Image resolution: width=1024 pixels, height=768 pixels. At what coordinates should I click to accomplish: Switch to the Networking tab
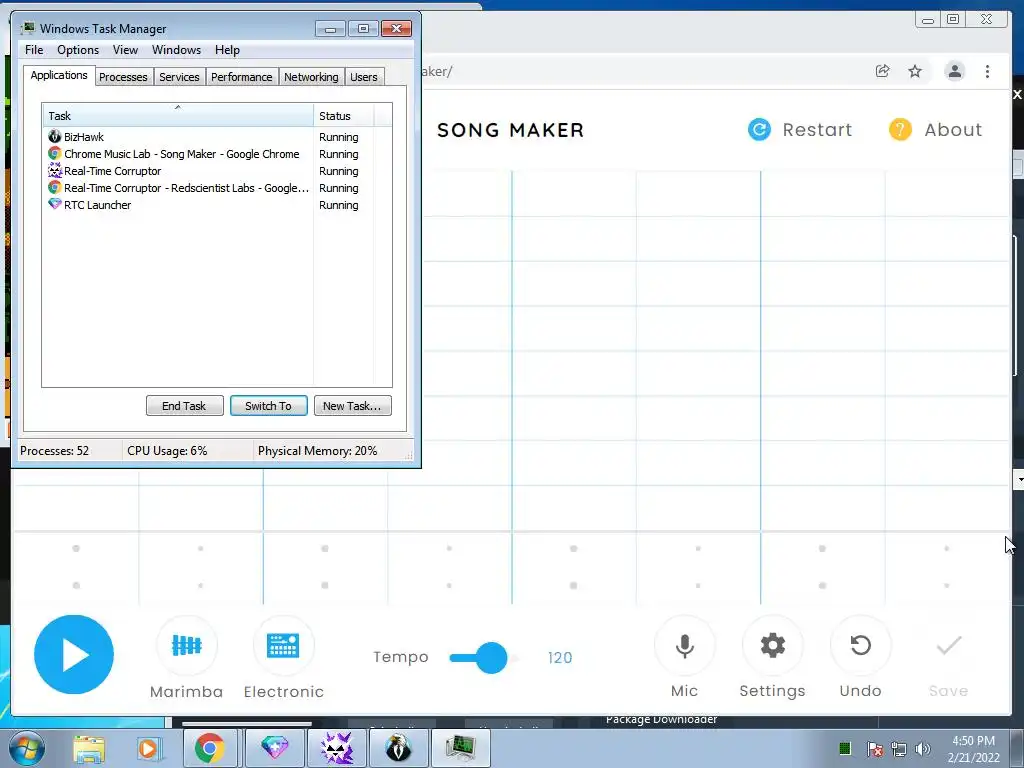tap(311, 77)
